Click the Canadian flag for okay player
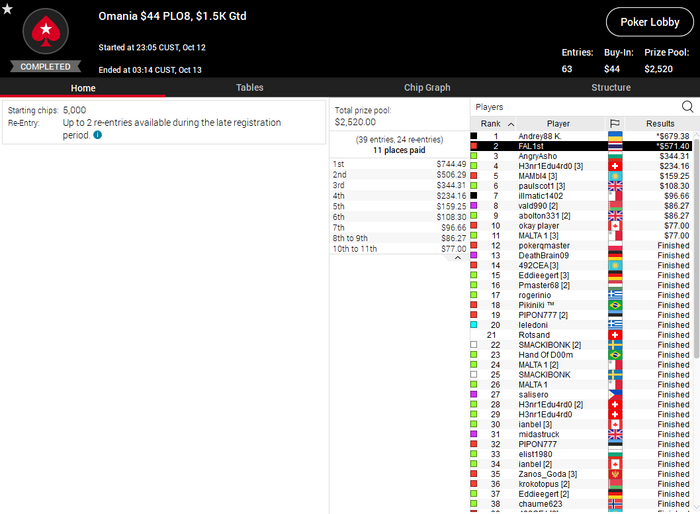This screenshot has width=700, height=514. click(615, 226)
